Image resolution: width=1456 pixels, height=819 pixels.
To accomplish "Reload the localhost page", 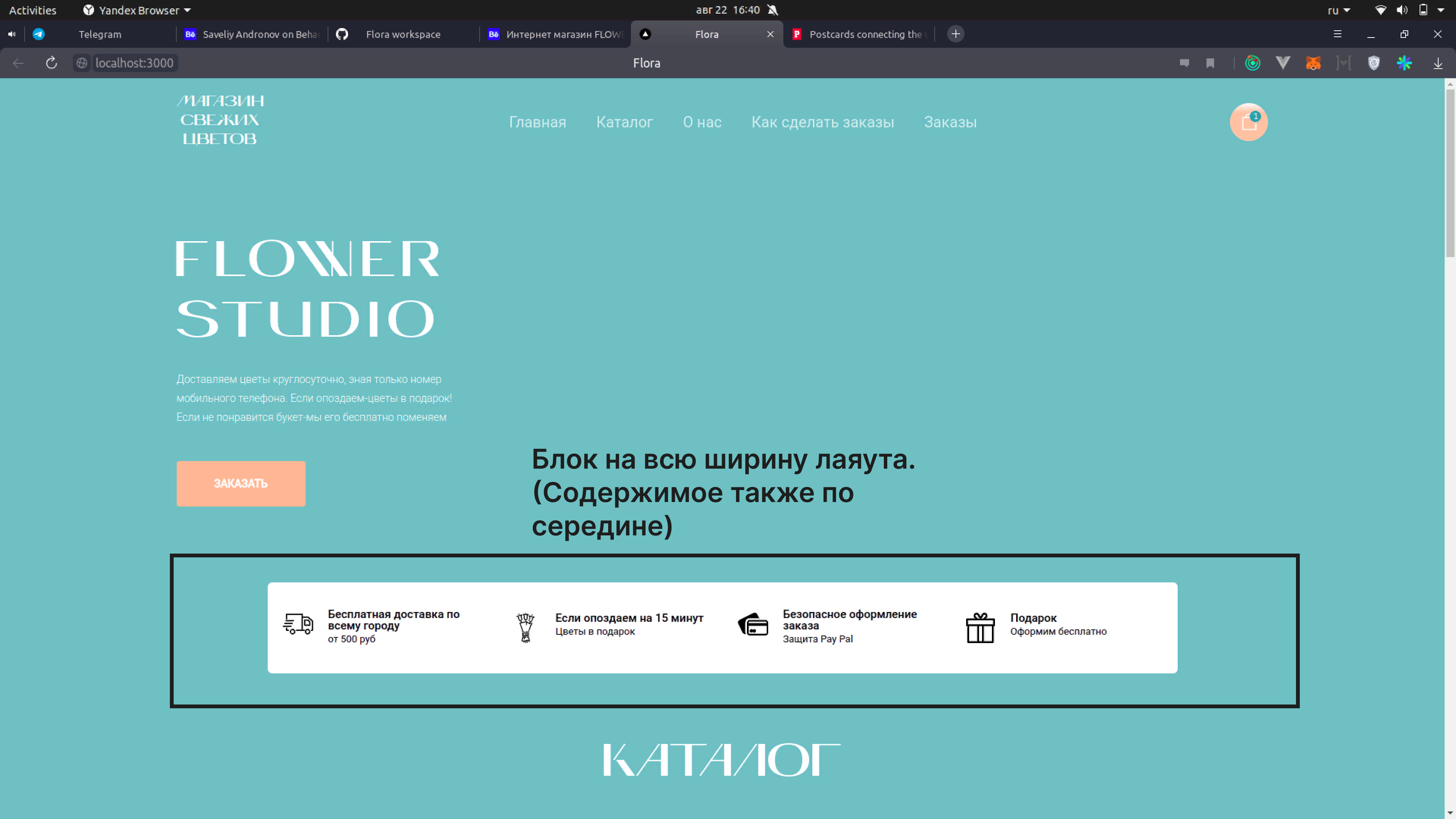I will 52,63.
